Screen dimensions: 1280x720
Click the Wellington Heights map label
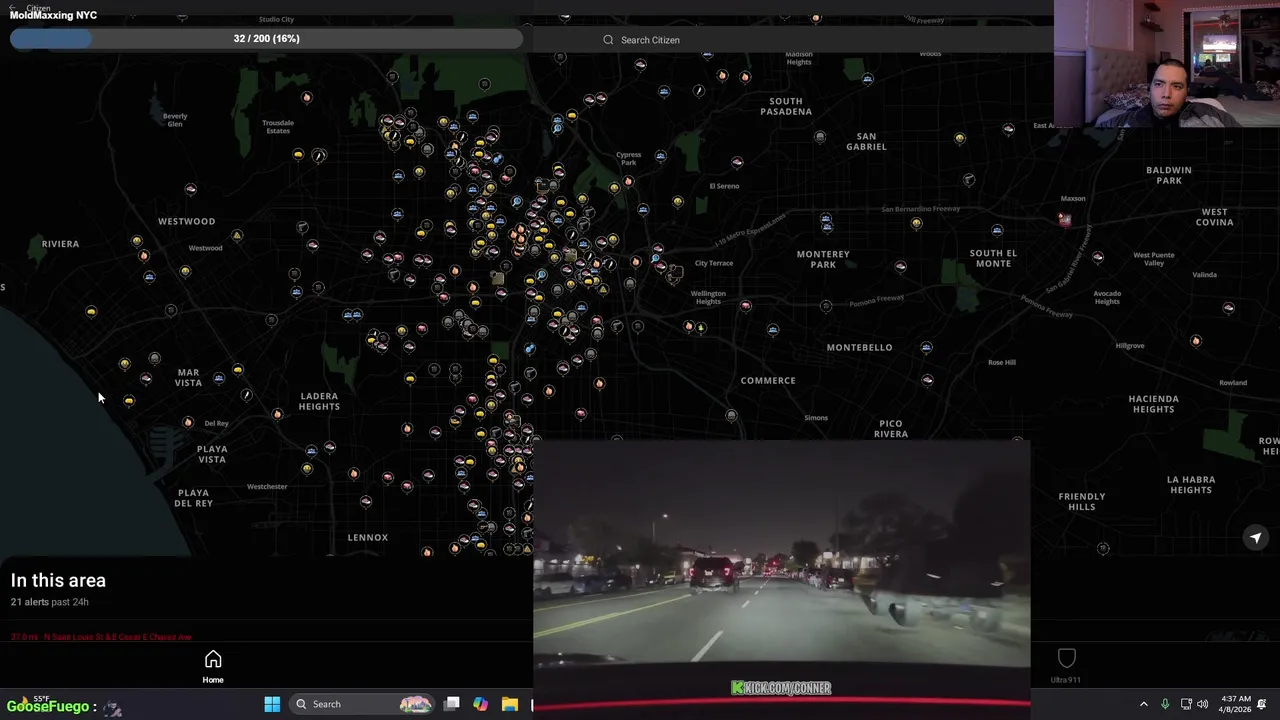click(x=708, y=297)
